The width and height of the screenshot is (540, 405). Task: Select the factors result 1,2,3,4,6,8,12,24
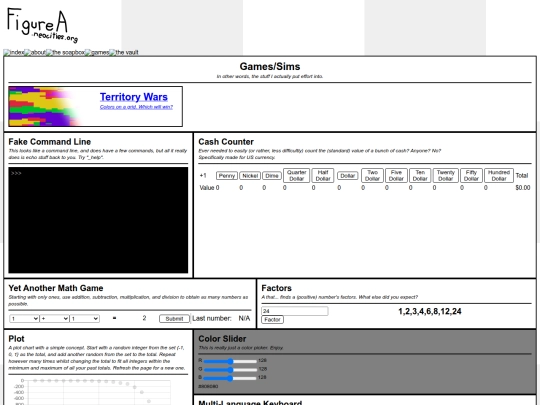430,311
